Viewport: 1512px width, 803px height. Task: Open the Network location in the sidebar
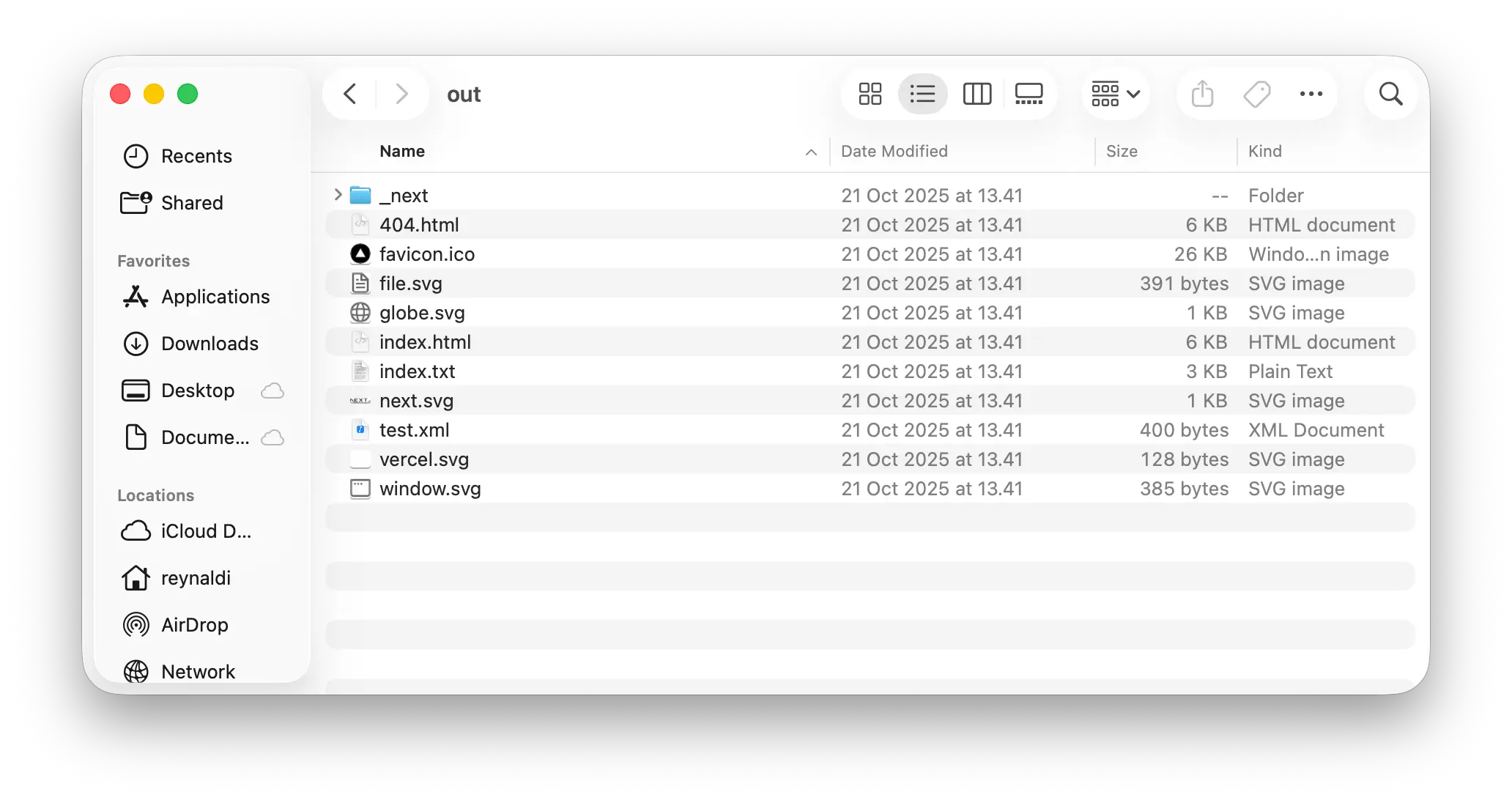click(198, 671)
